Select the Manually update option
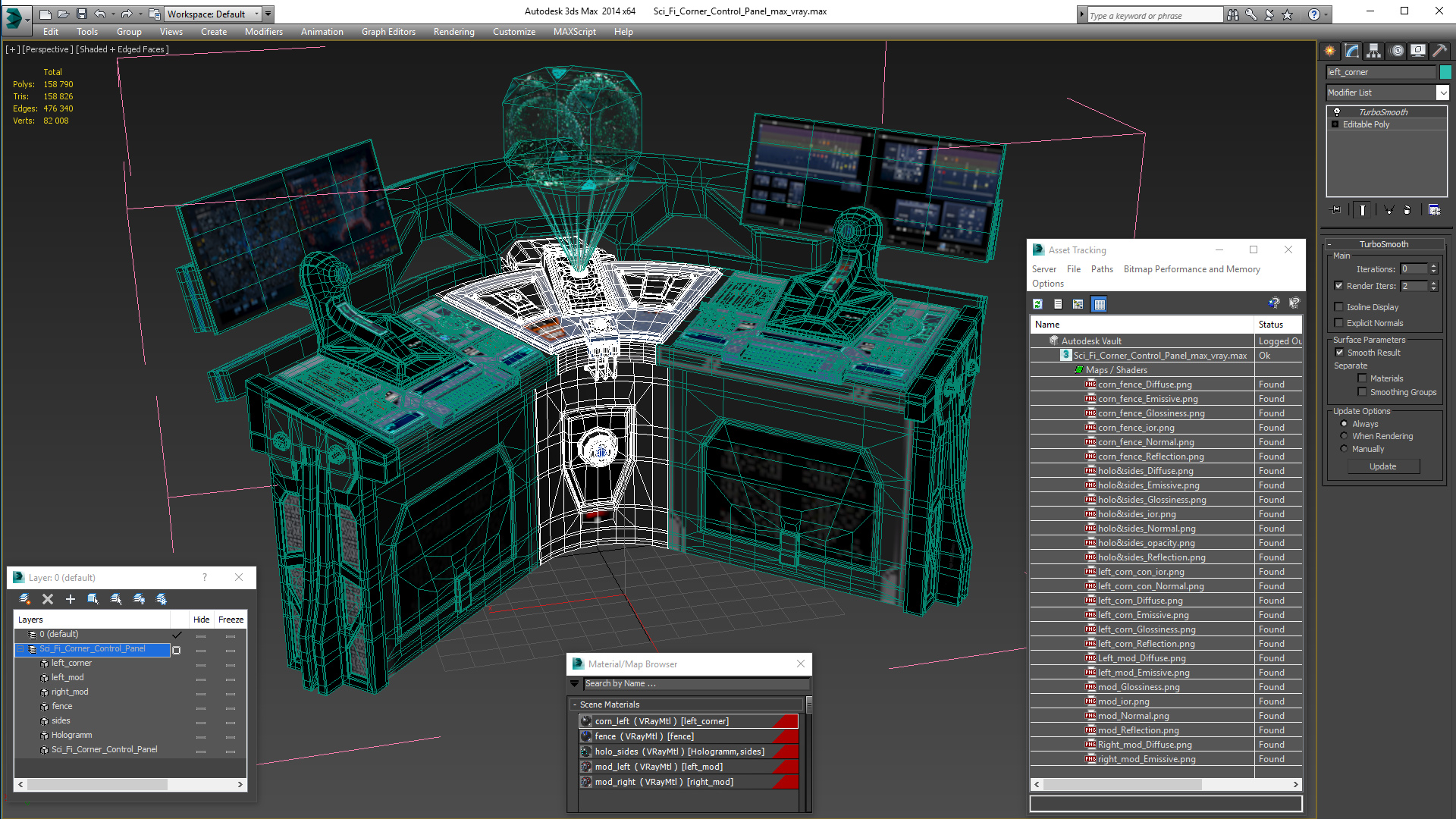The height and width of the screenshot is (819, 1456). [x=1345, y=449]
